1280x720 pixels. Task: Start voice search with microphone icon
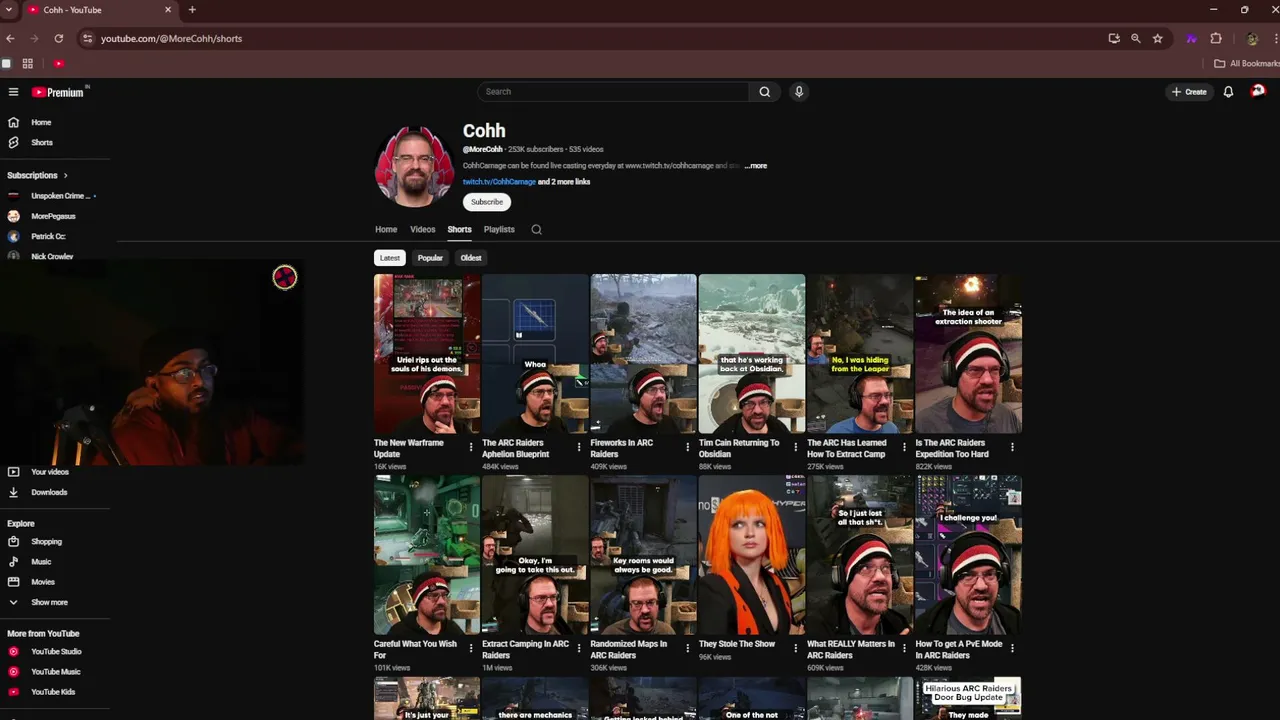pyautogui.click(x=798, y=92)
